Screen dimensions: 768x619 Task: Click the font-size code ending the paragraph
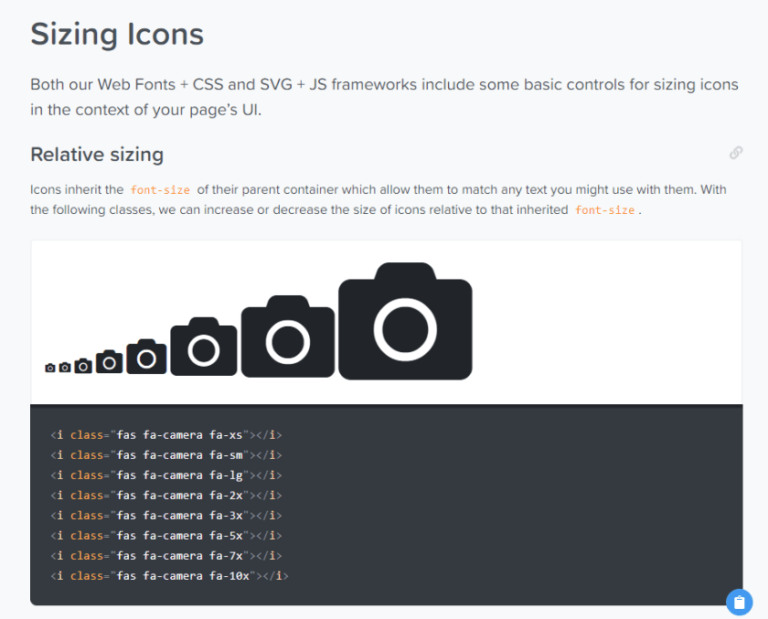coord(604,210)
